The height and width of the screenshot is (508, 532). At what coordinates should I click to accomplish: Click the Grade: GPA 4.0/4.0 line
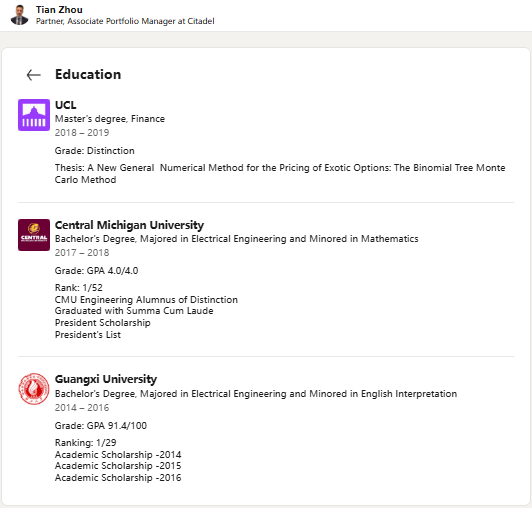[x=96, y=271]
